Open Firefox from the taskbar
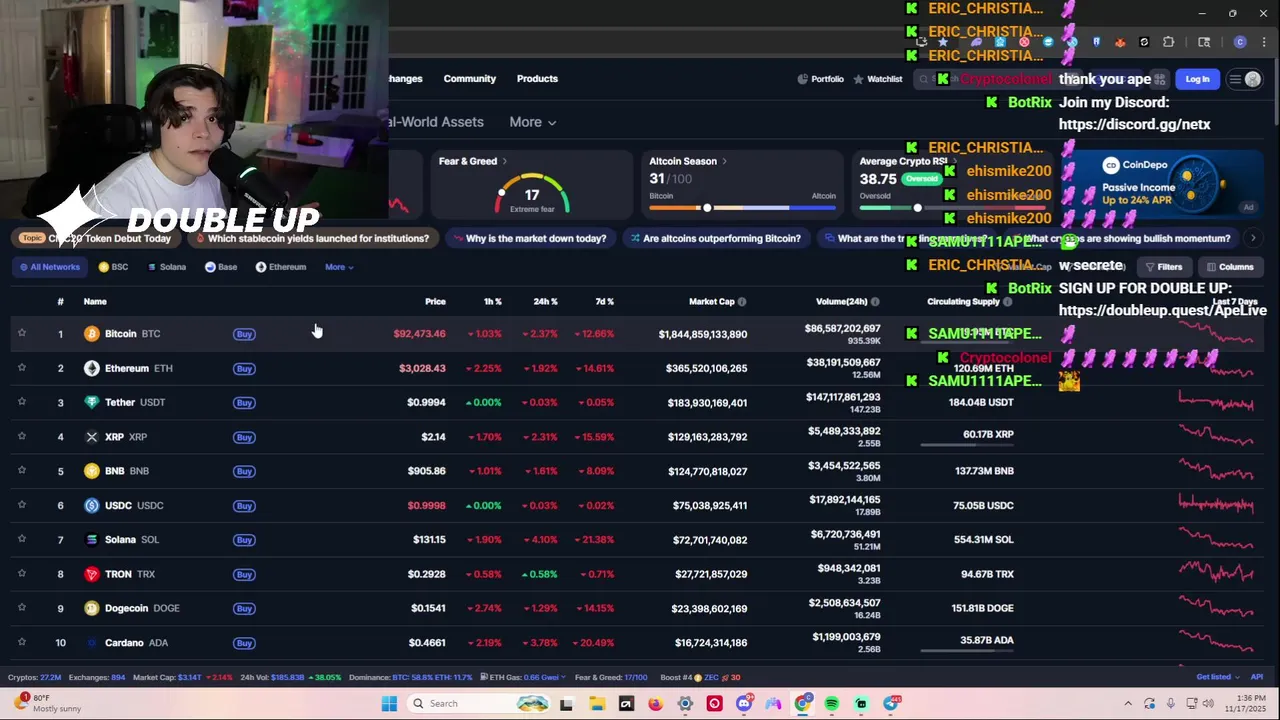 coord(655,703)
